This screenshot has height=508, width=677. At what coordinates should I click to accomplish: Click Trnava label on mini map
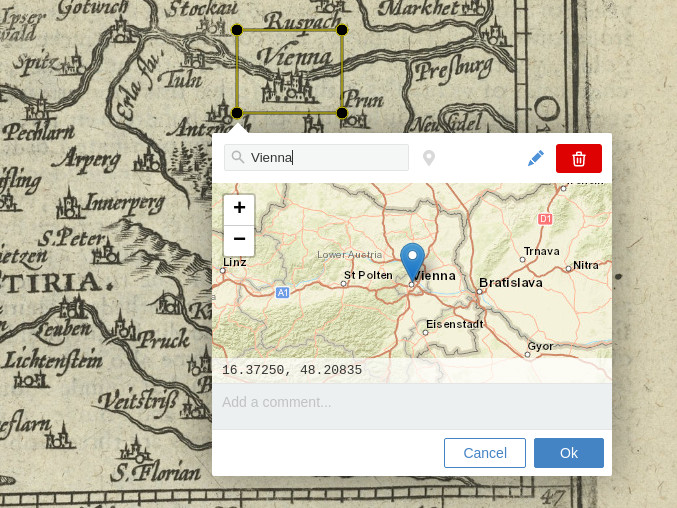tap(541, 251)
